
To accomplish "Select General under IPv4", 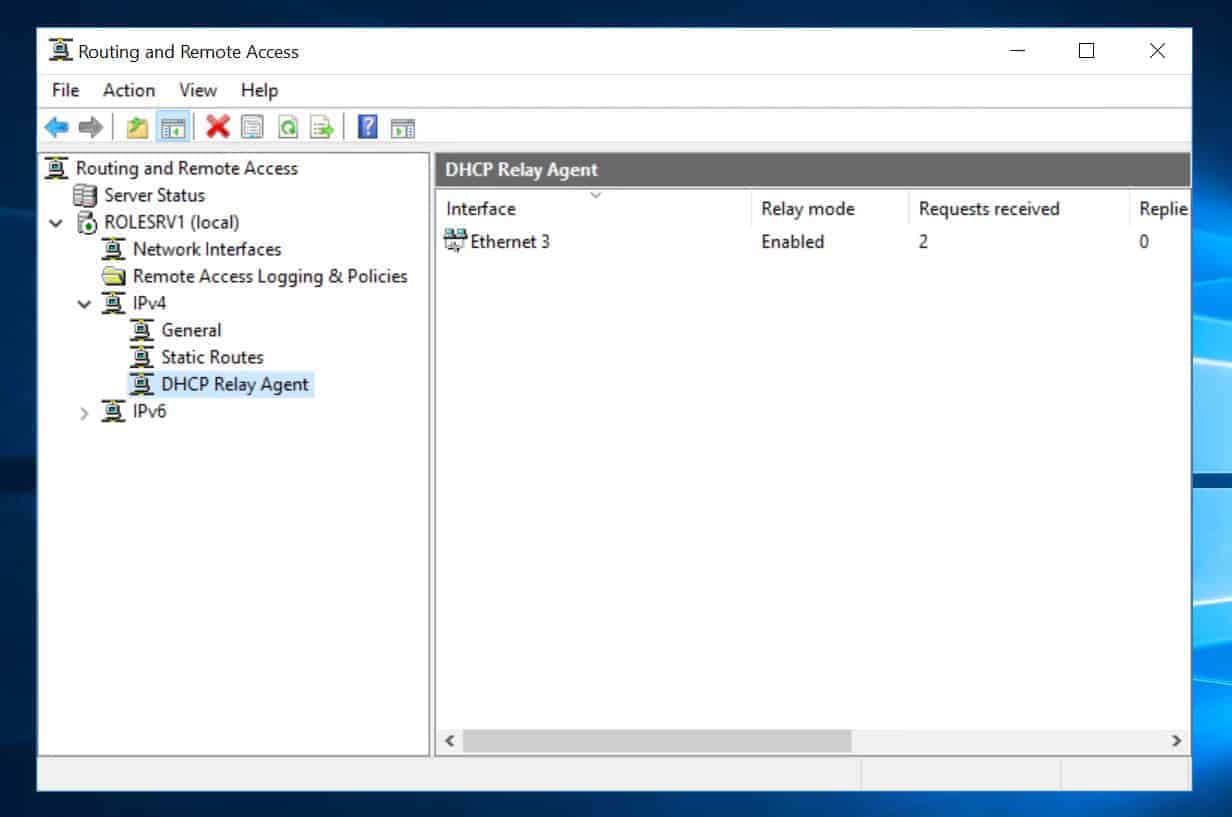I will (191, 330).
